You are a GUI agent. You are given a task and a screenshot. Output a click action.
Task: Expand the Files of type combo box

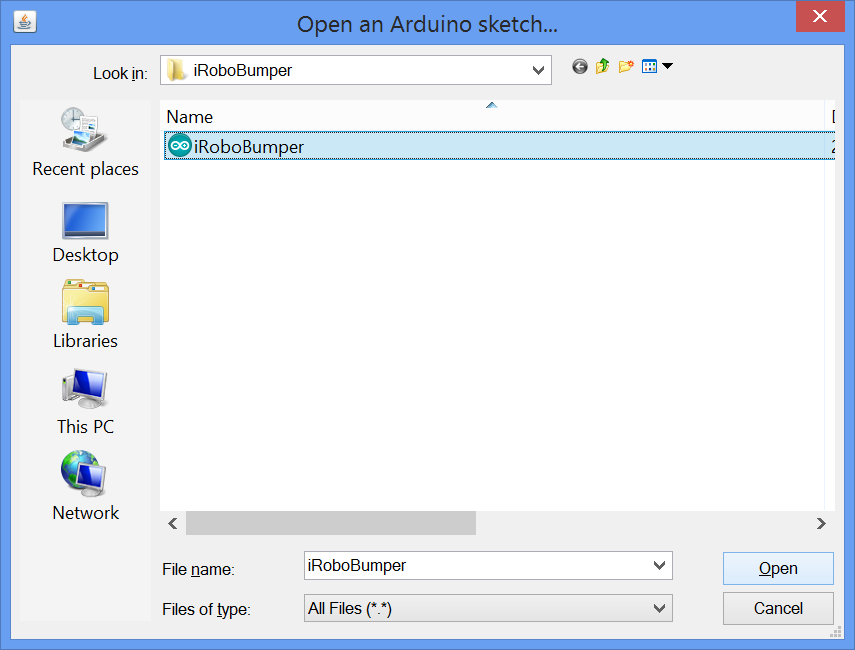[x=659, y=608]
